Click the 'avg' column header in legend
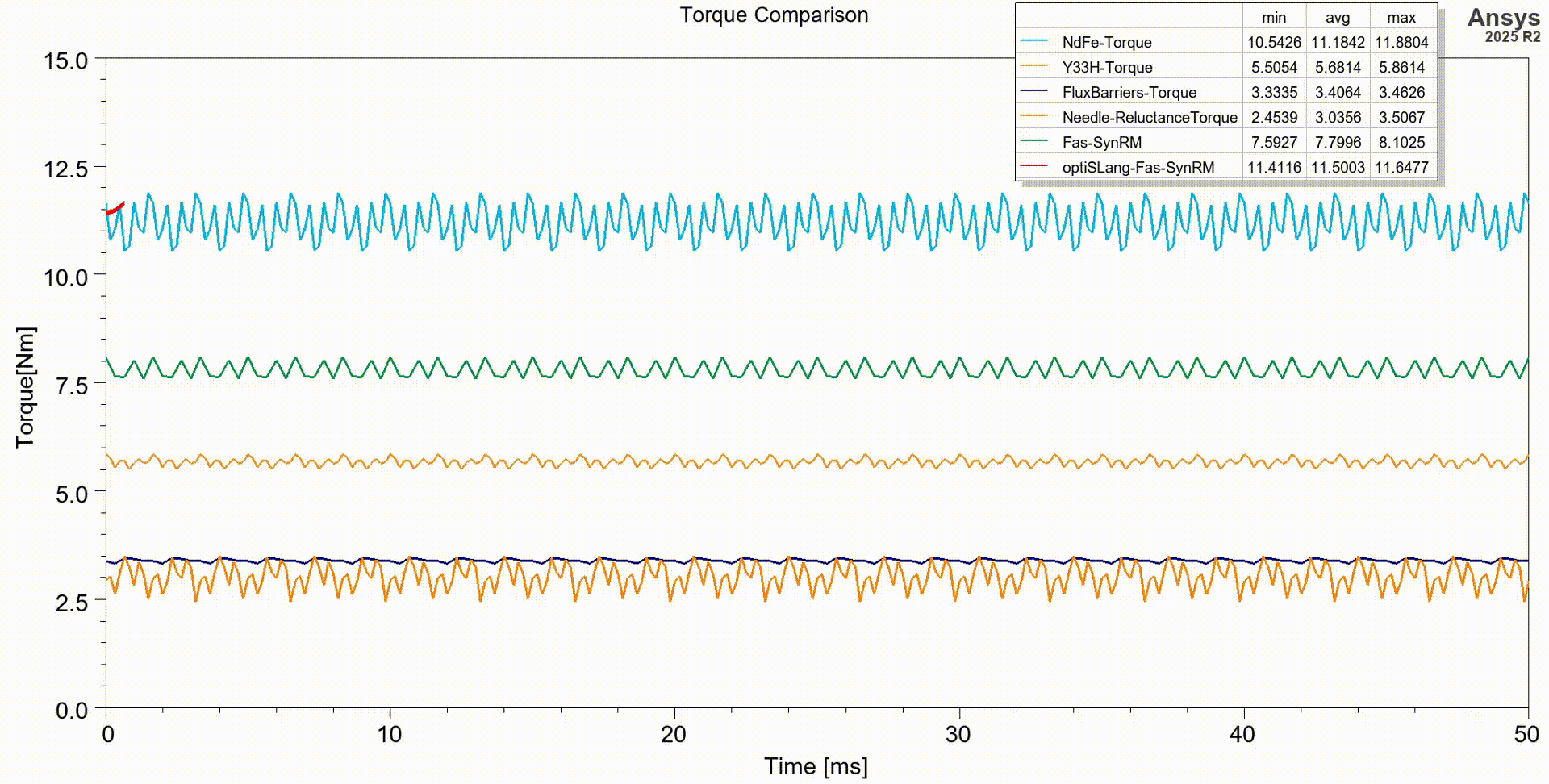Screen dimensions: 1549x784 (x=1338, y=17)
